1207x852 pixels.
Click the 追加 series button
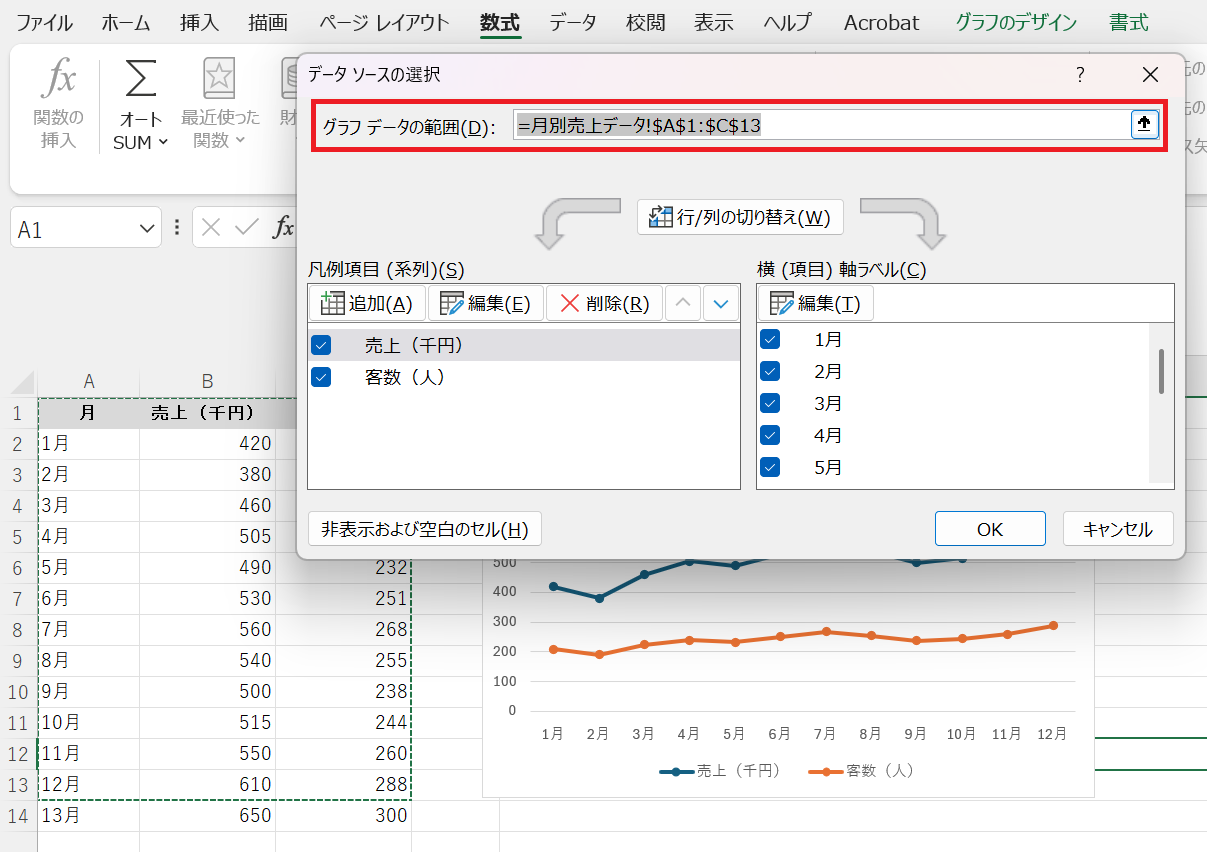click(x=367, y=303)
